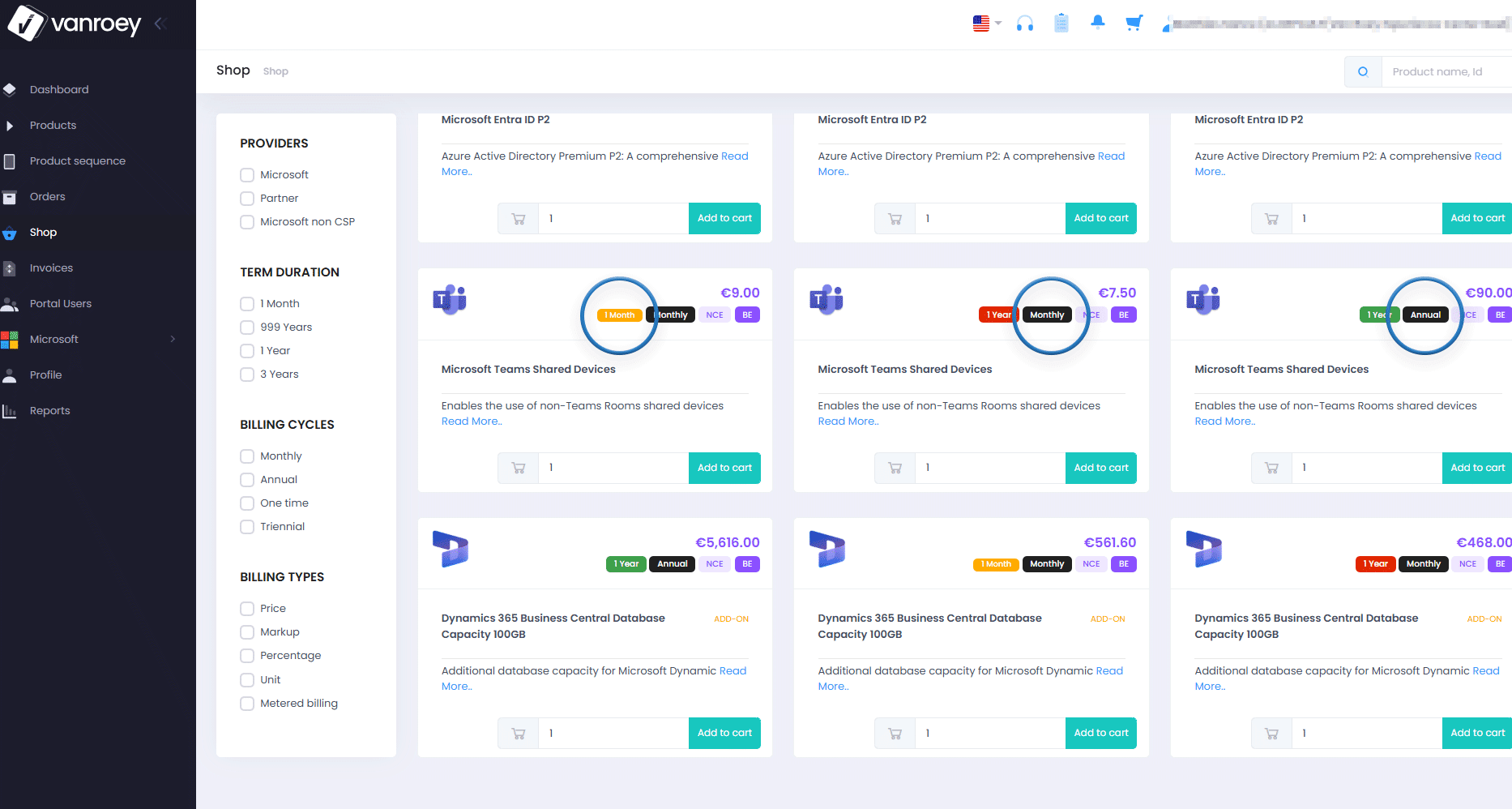
Task: Open the clipboard icon in the header
Action: [x=1061, y=24]
